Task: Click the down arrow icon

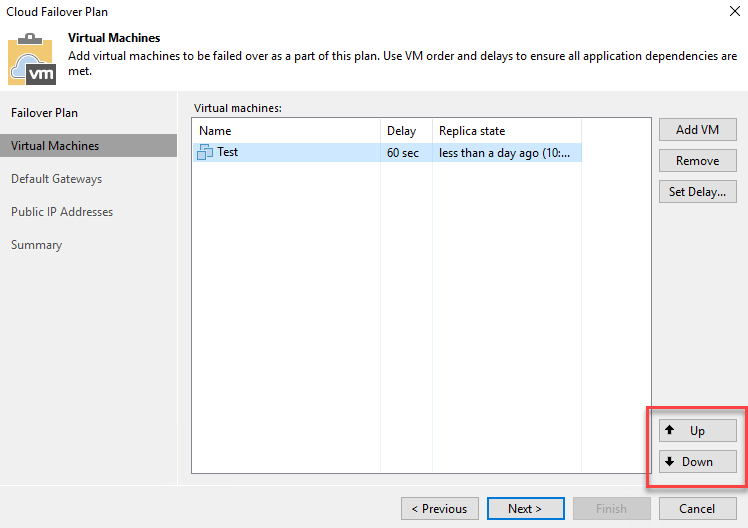Action: coord(669,461)
